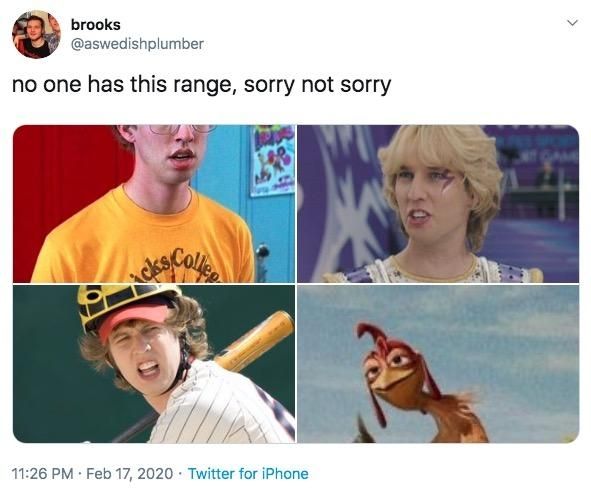
Task: Open the 11:26 PM timestamp
Action: [x=43, y=474]
